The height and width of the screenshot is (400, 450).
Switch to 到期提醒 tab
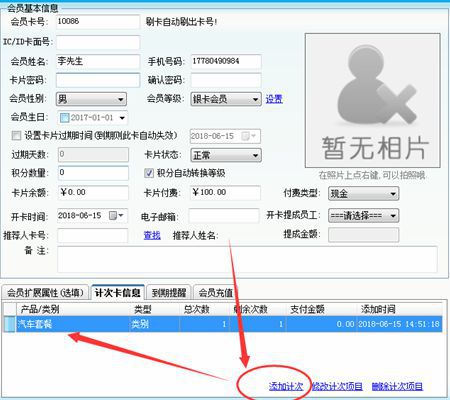coord(169,293)
